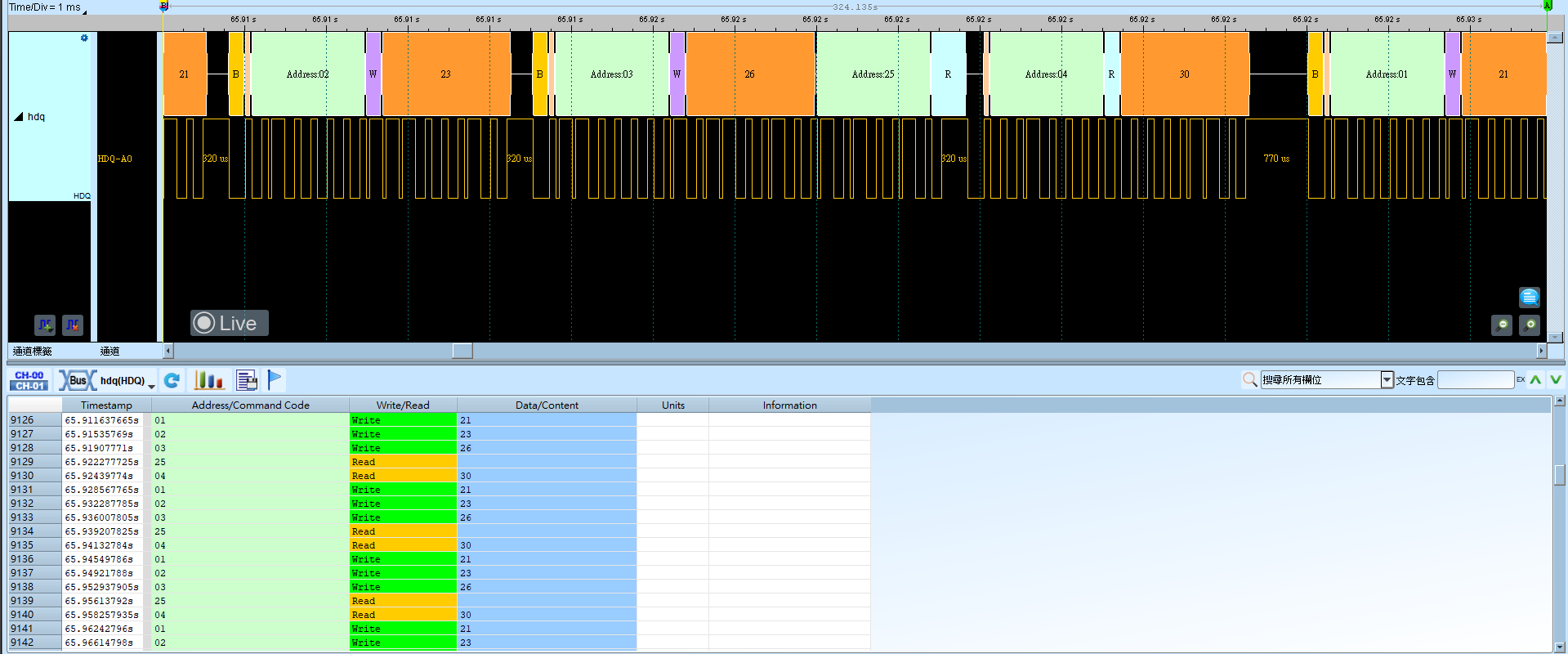Click the waveform vertical scroll down arrow
1568x654 pixels.
[1556, 337]
